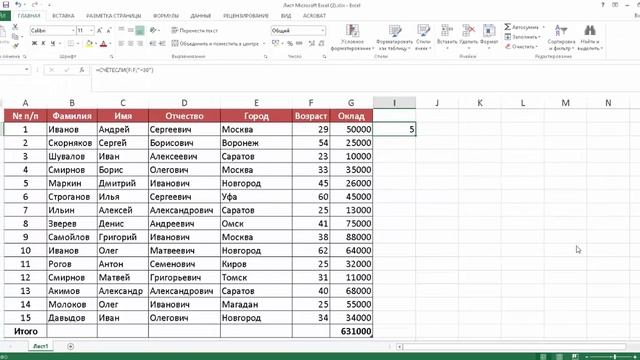
Task: Increase decimal places
Action: 312,43
